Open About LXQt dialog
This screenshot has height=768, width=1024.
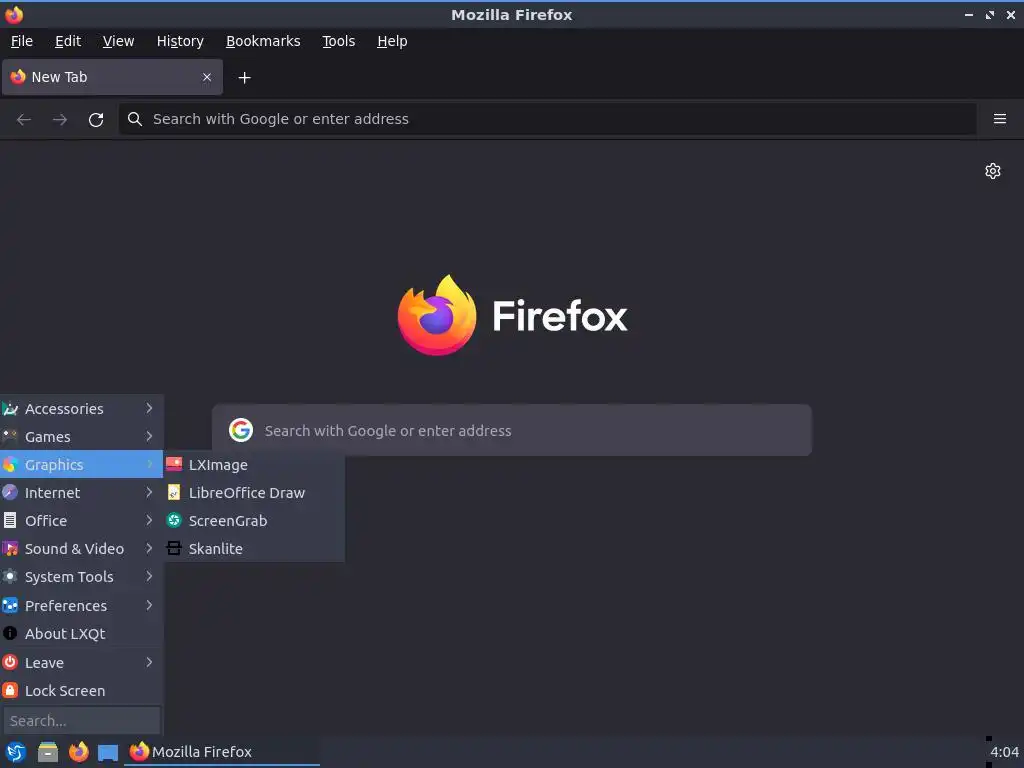click(81, 633)
